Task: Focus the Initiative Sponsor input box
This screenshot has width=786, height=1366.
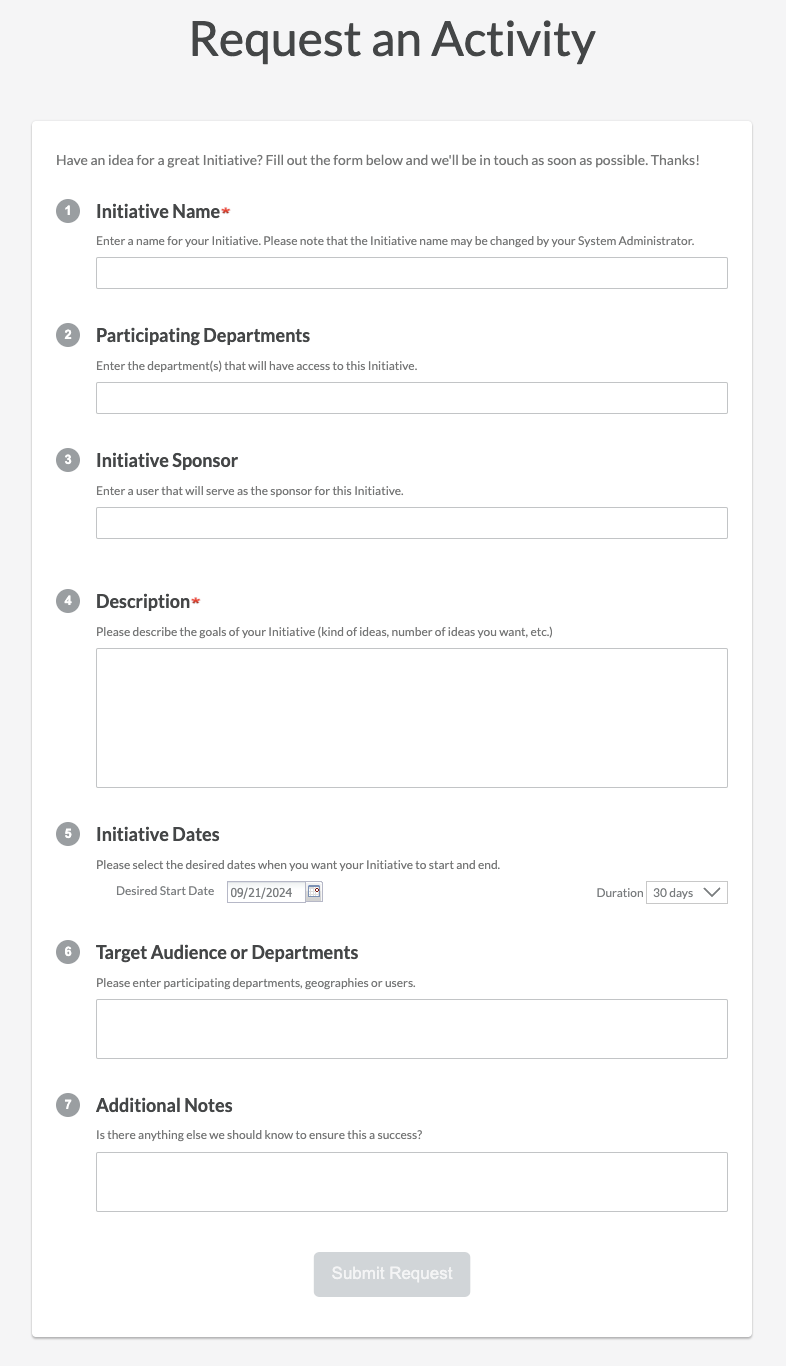Action: coord(412,523)
